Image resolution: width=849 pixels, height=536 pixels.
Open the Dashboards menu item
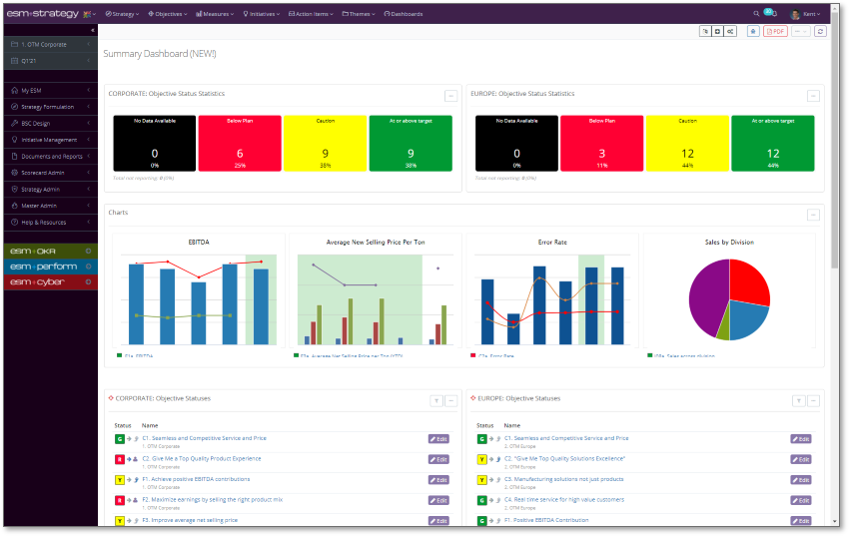(402, 14)
